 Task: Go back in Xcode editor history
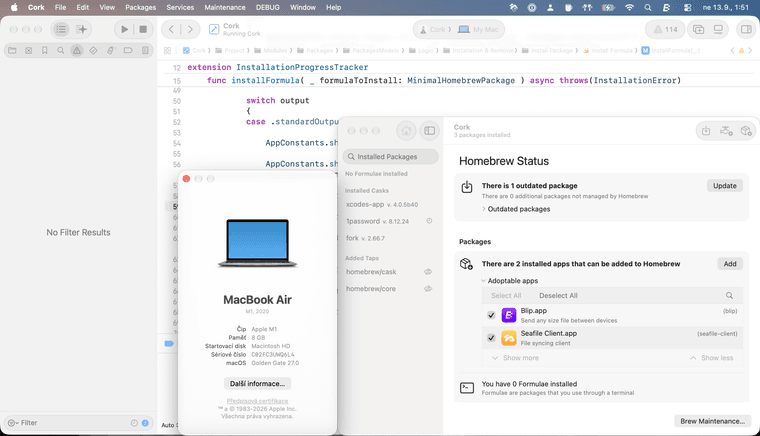171,30
